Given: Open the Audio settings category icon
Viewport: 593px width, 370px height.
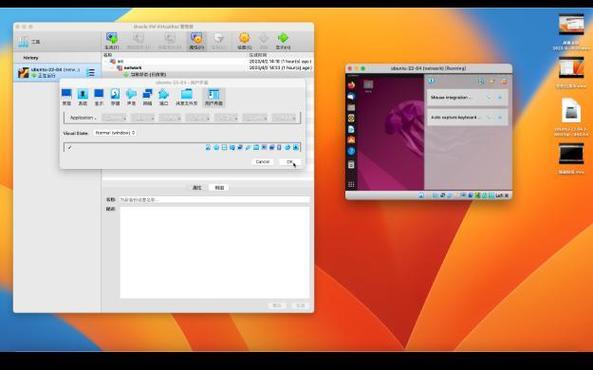Looking at the screenshot, I should click(131, 95).
